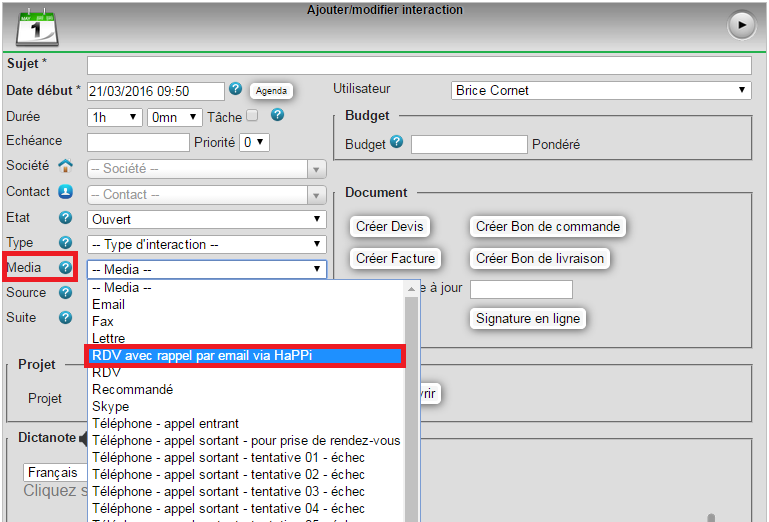Select appel sortant pour prise de rendez-vous
This screenshot has width=769, height=522.
246,441
